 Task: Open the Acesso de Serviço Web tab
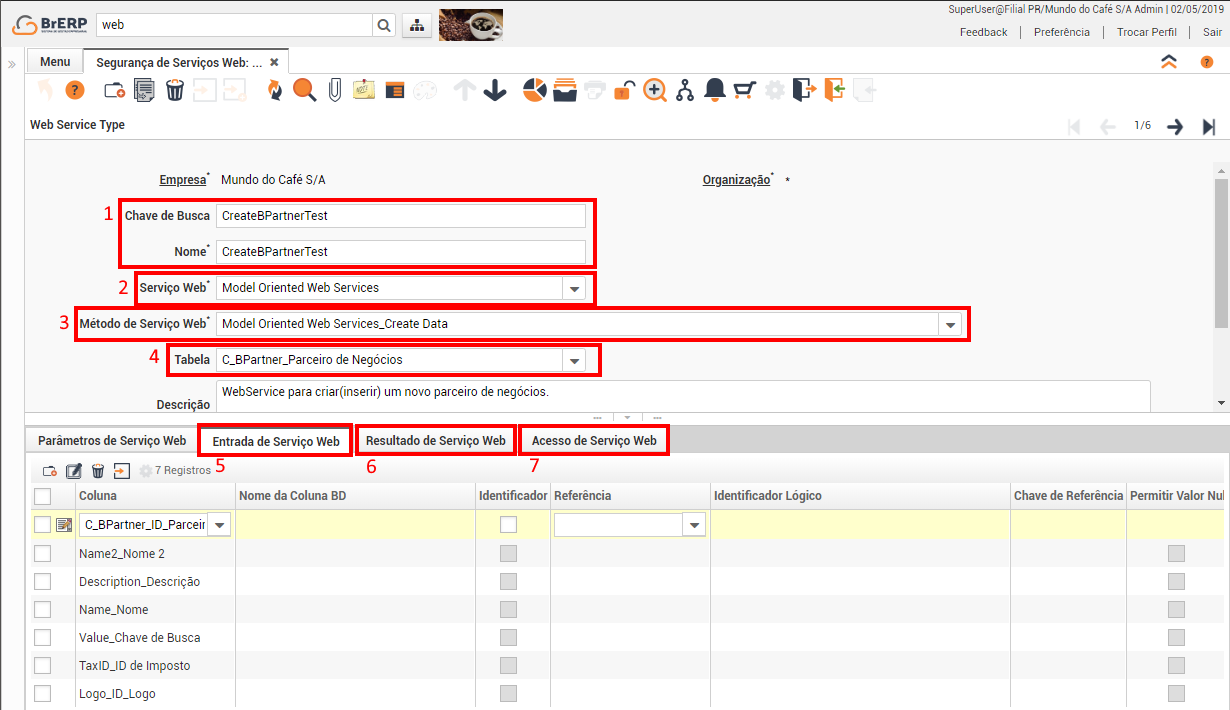tap(594, 441)
